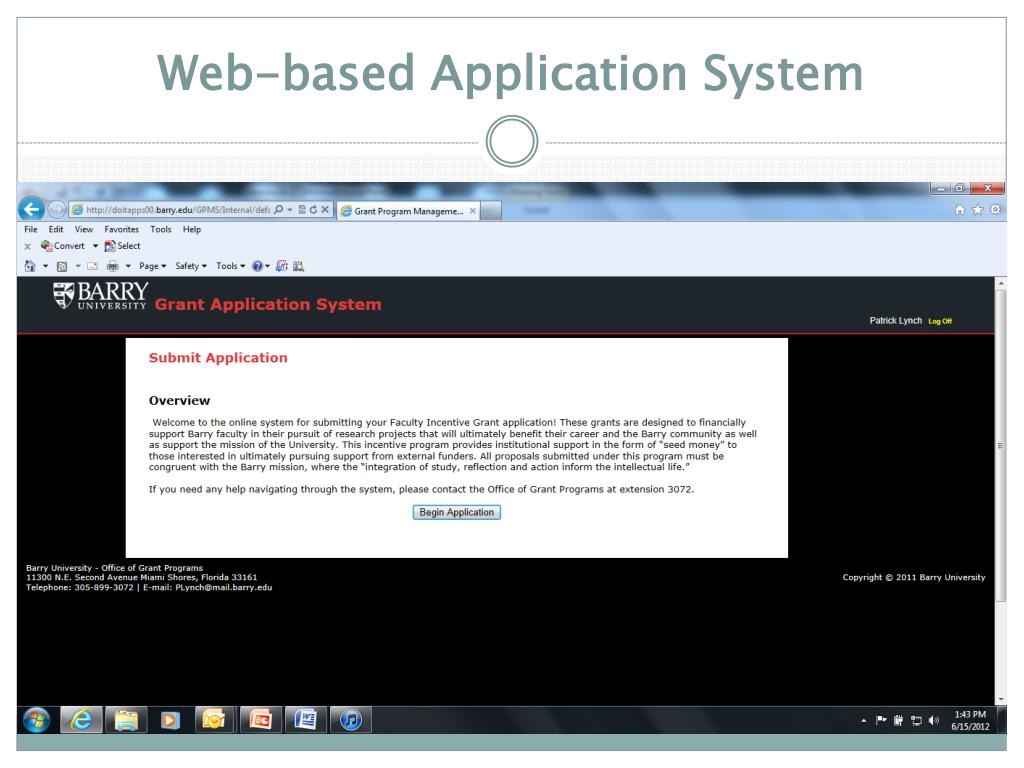Click the browser Forward arrow button
This screenshot has height=768, width=1024.
tap(57, 209)
